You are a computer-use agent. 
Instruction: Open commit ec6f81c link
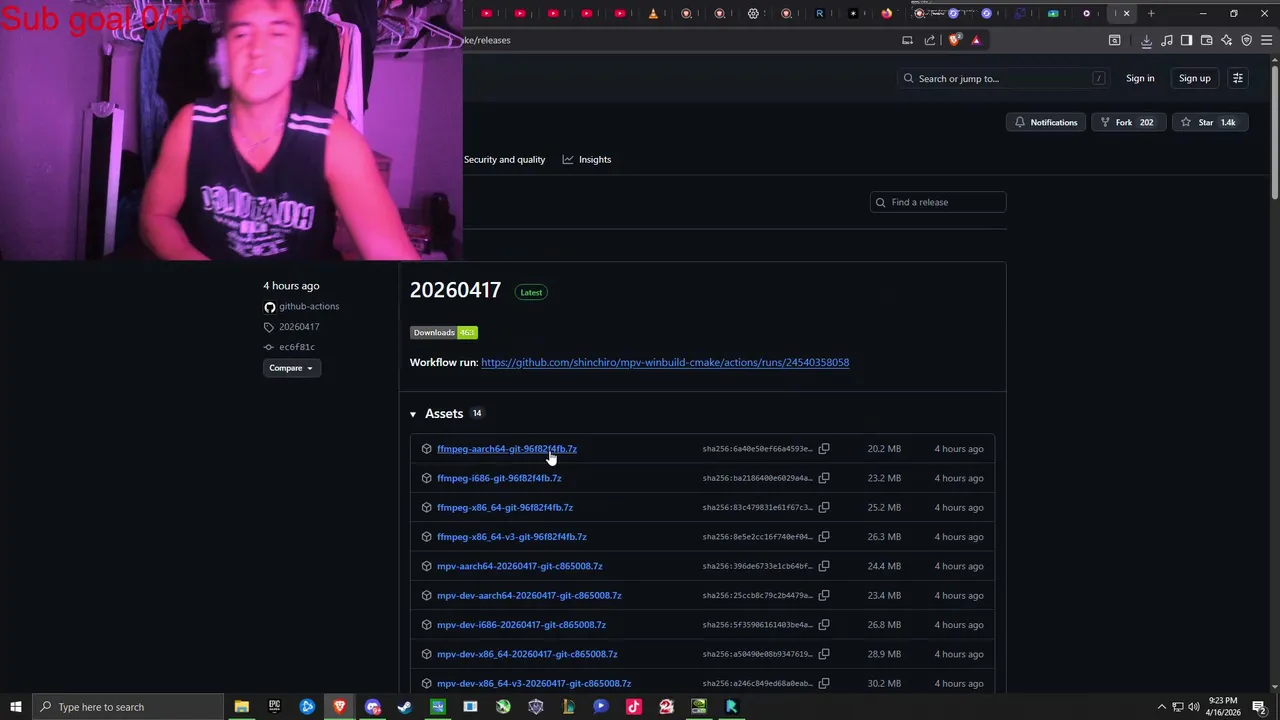[297, 347]
